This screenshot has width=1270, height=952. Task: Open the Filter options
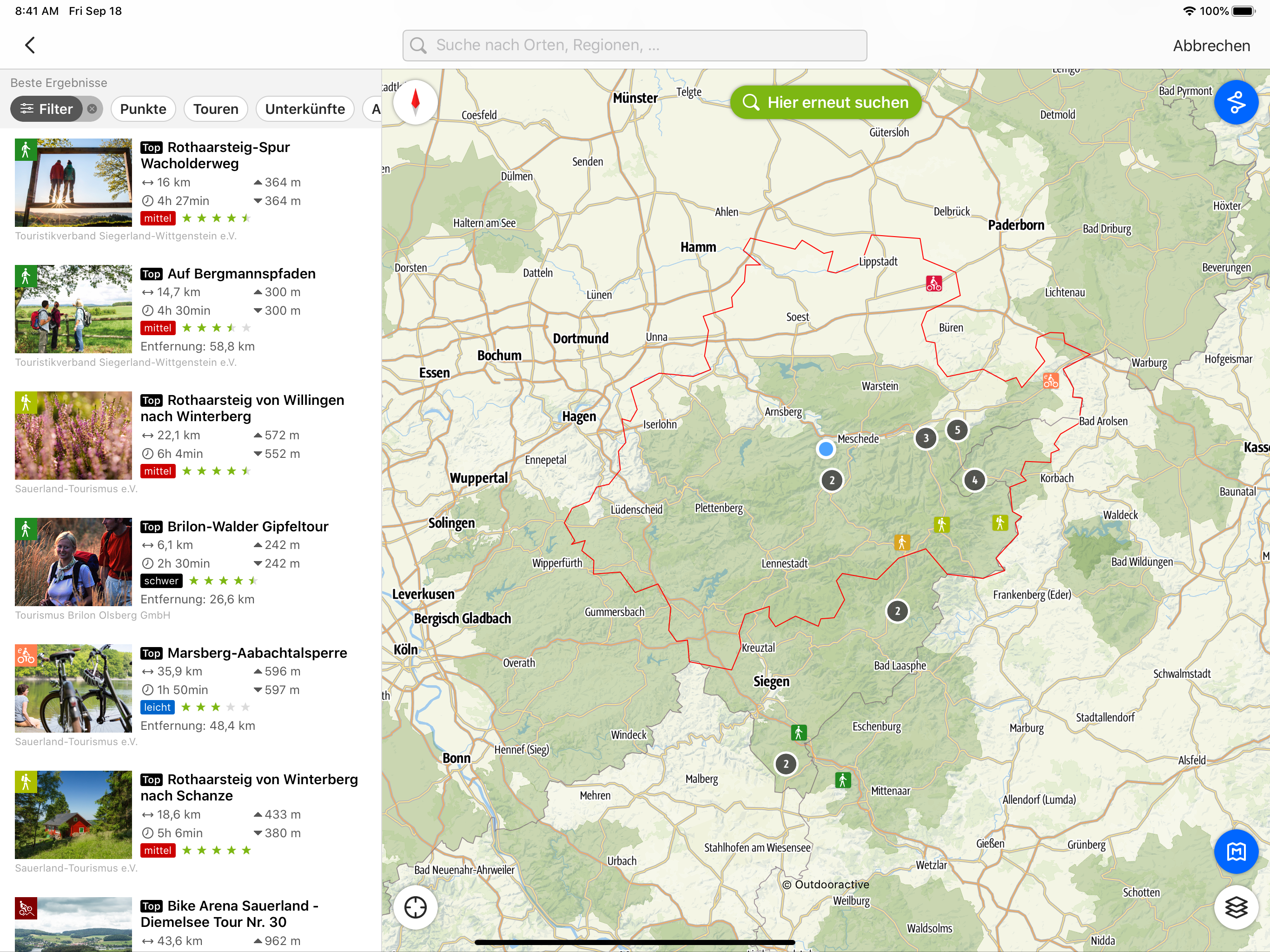[x=47, y=109]
